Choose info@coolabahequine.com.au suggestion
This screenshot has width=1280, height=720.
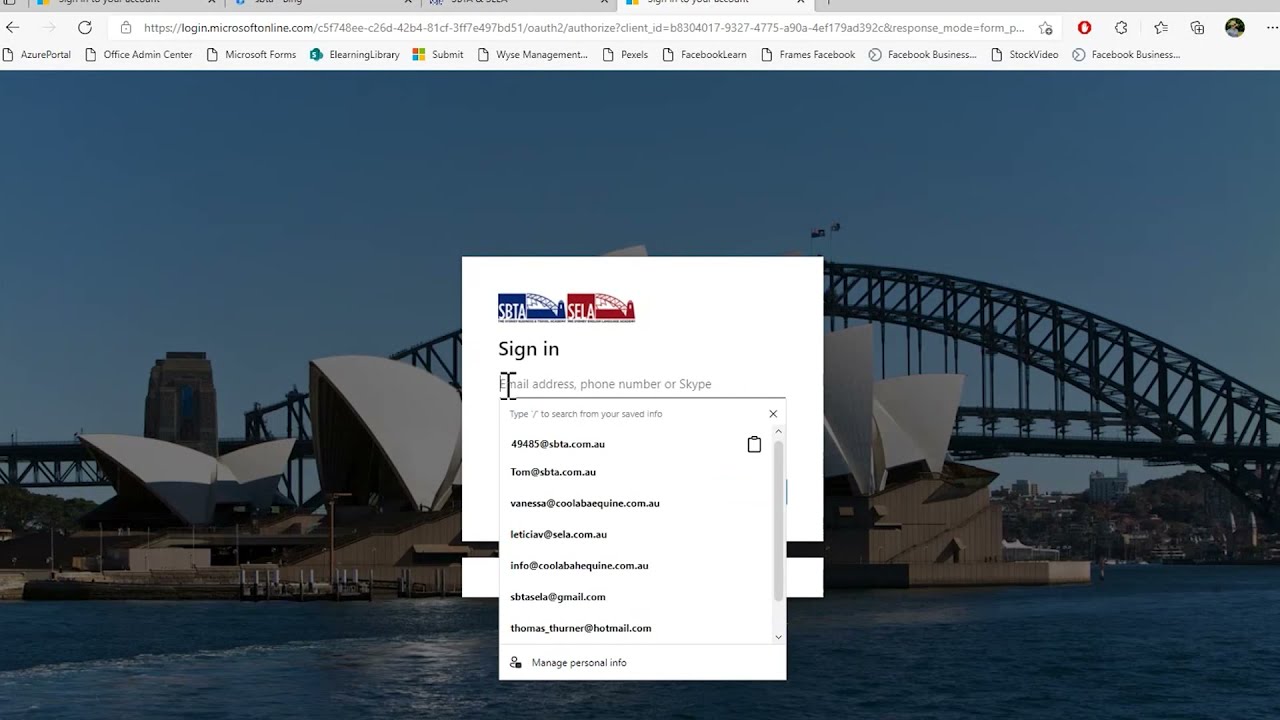pyautogui.click(x=579, y=565)
